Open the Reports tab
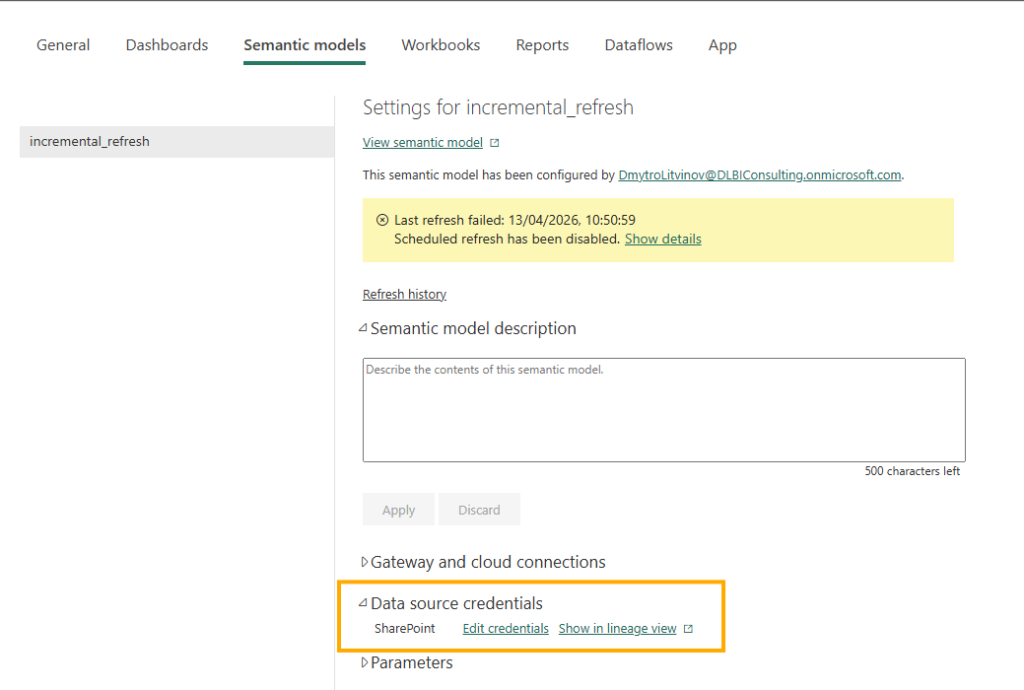This screenshot has height=690, width=1024. [542, 45]
